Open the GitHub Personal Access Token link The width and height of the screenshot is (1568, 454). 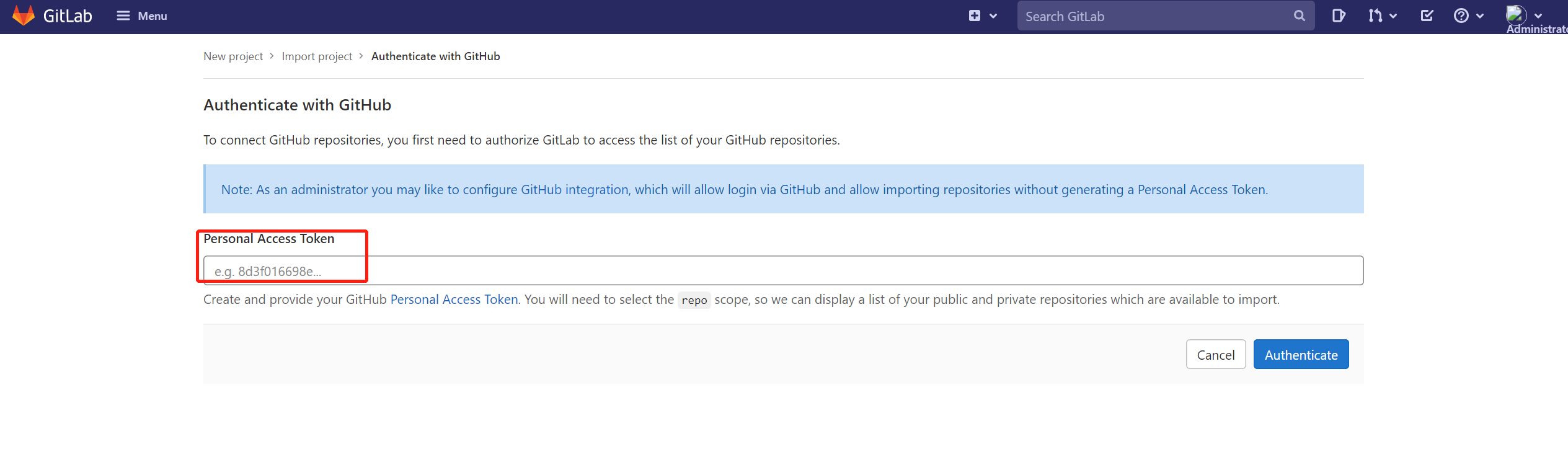pos(454,300)
